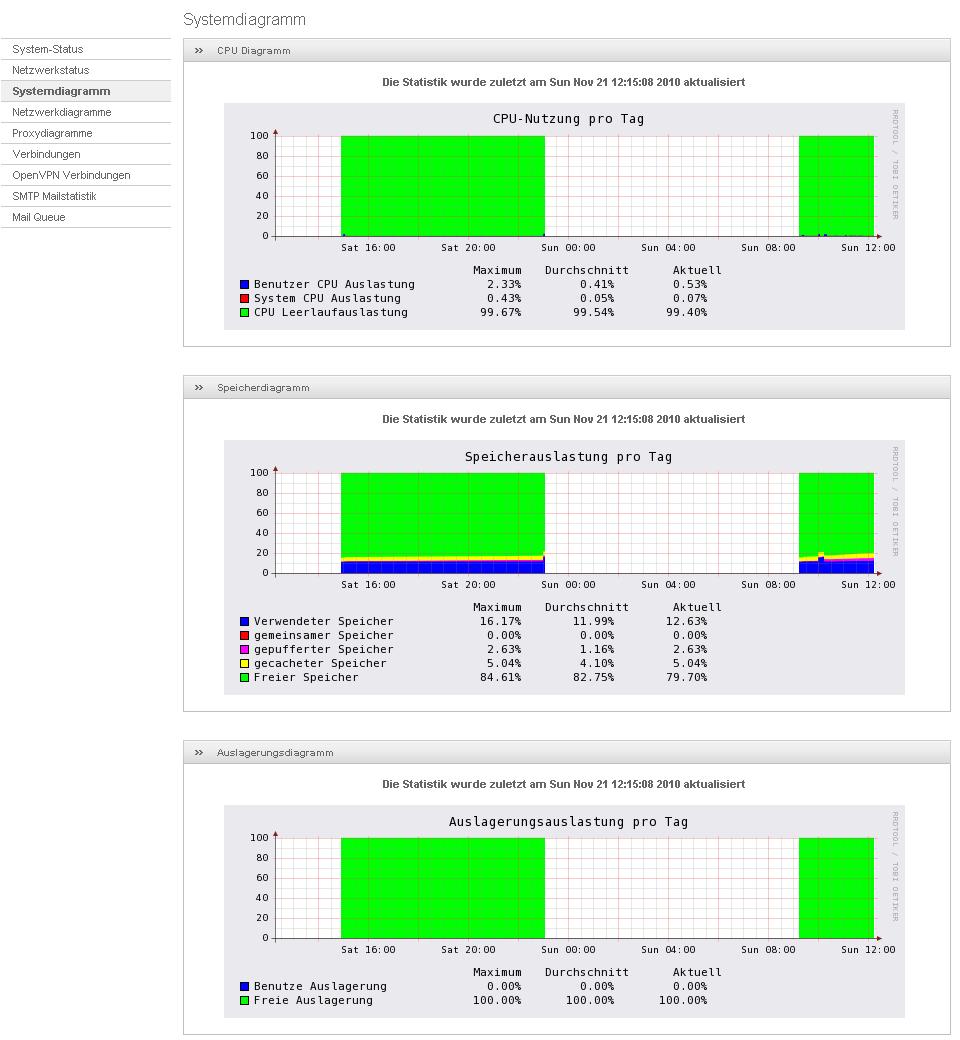Click blue Benutzer CPU Auslastung legend swatch

point(244,285)
